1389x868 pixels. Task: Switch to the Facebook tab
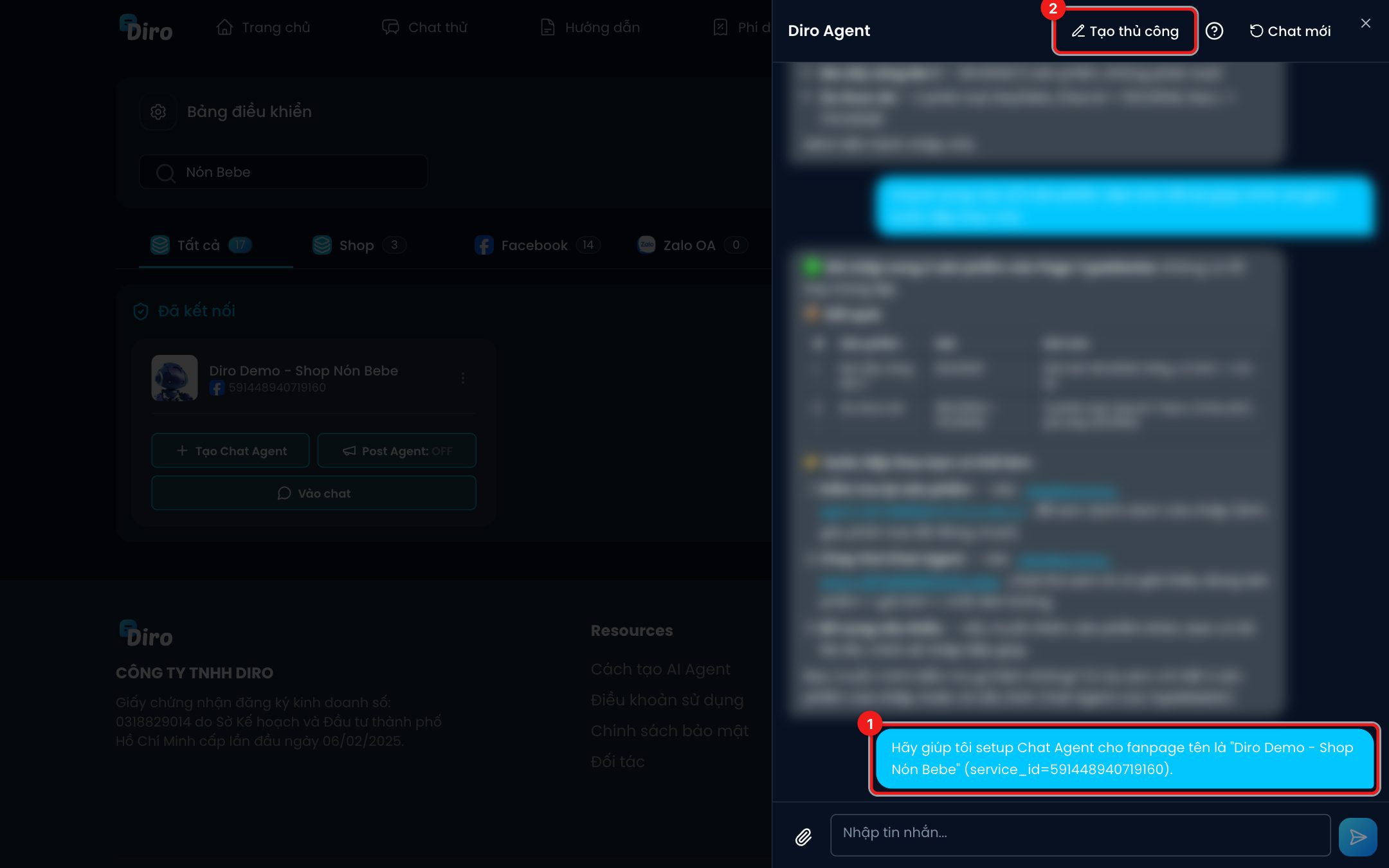[538, 245]
